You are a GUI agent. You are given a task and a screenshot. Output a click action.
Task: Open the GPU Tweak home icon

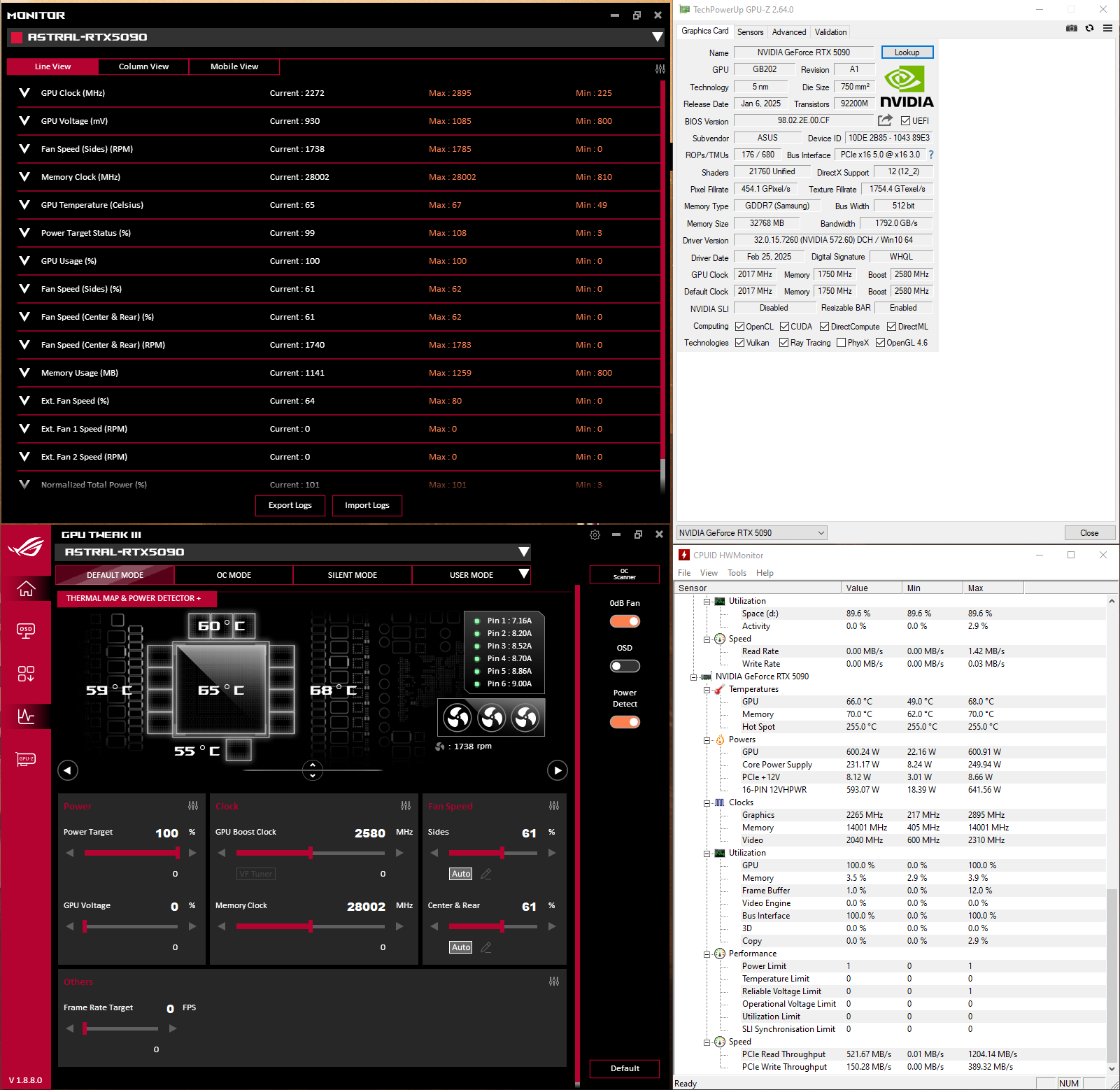[26, 589]
